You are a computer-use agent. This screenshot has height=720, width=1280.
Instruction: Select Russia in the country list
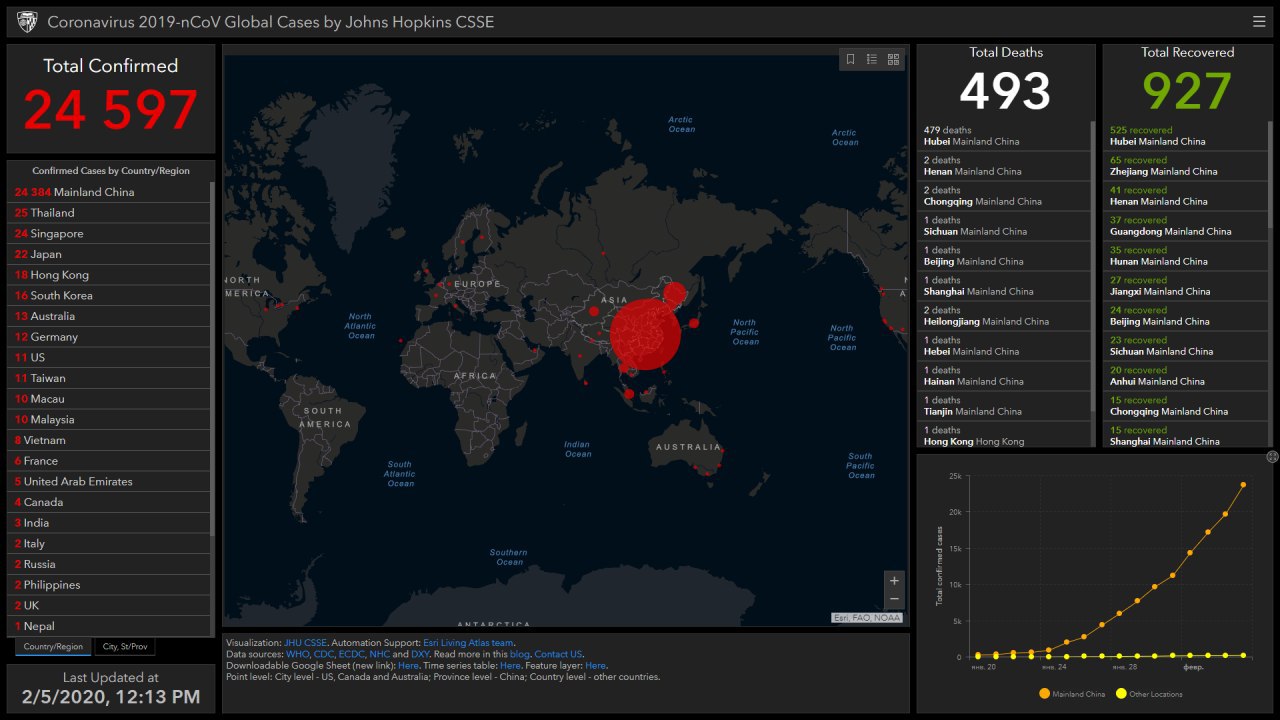pyautogui.click(x=110, y=564)
